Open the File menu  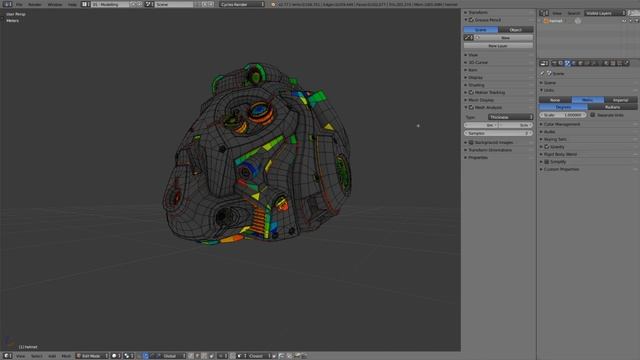pyautogui.click(x=19, y=4)
